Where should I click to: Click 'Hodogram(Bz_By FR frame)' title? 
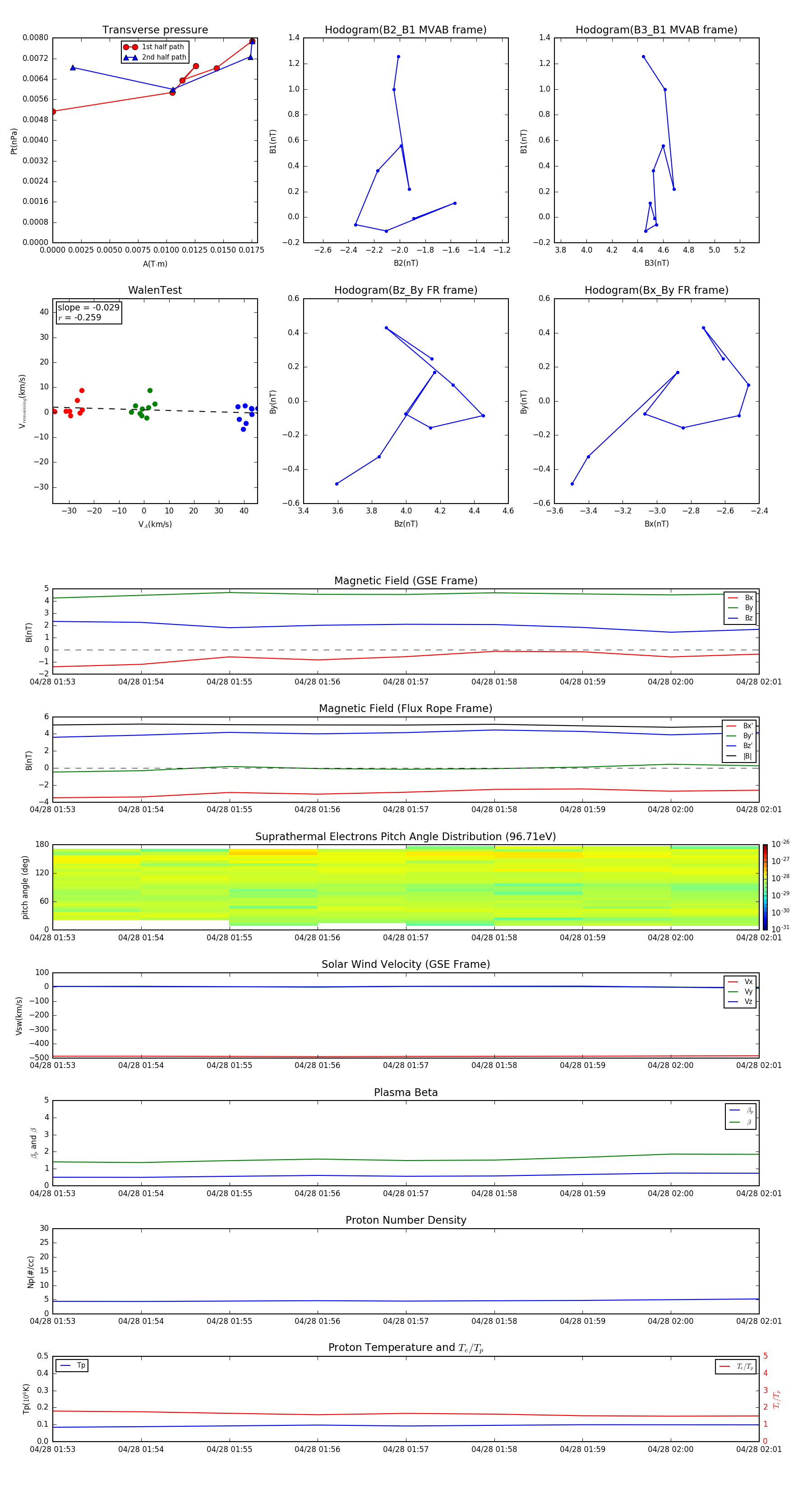coord(406,290)
